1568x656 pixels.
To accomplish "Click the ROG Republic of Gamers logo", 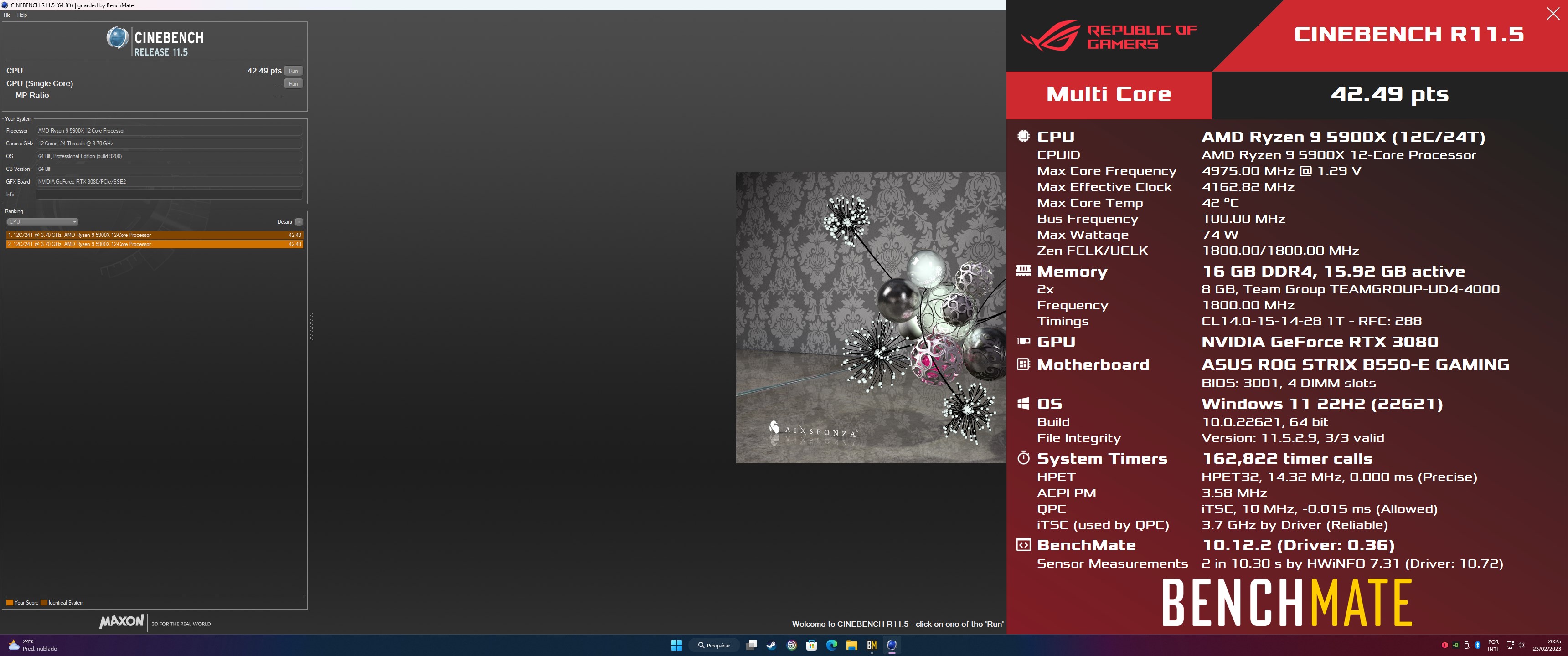I will pyautogui.click(x=1109, y=36).
